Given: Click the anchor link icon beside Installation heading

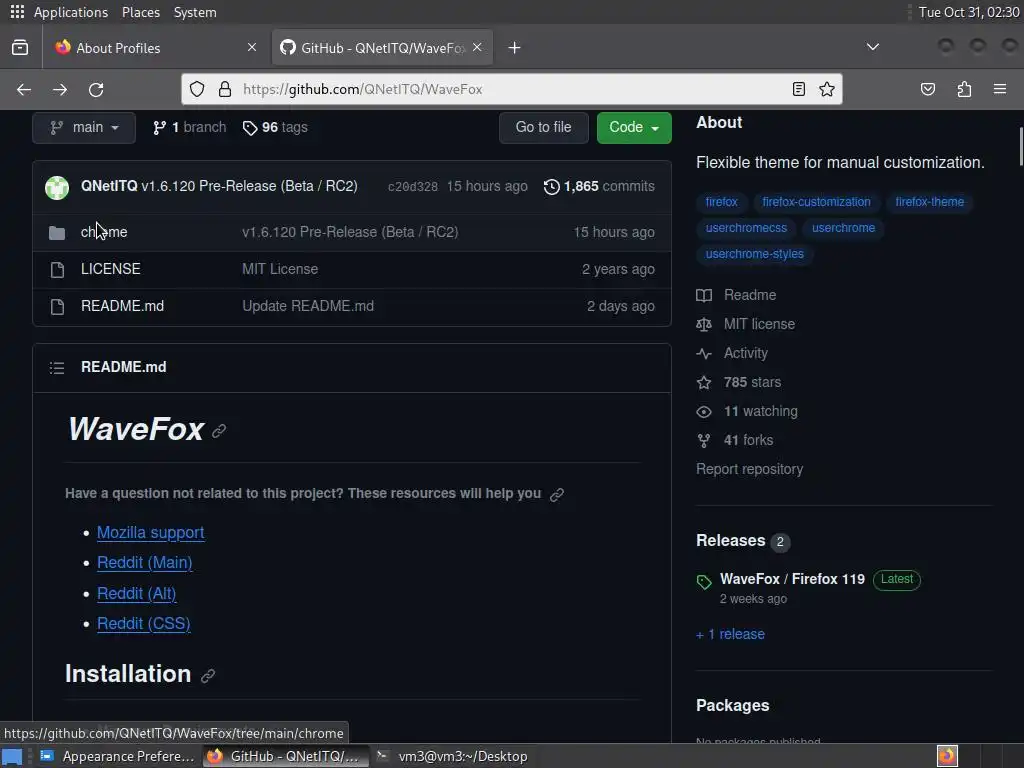Looking at the screenshot, I should tap(208, 676).
